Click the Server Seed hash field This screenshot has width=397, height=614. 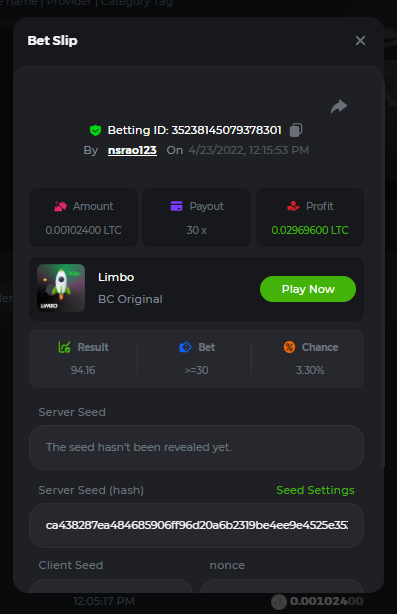197,525
